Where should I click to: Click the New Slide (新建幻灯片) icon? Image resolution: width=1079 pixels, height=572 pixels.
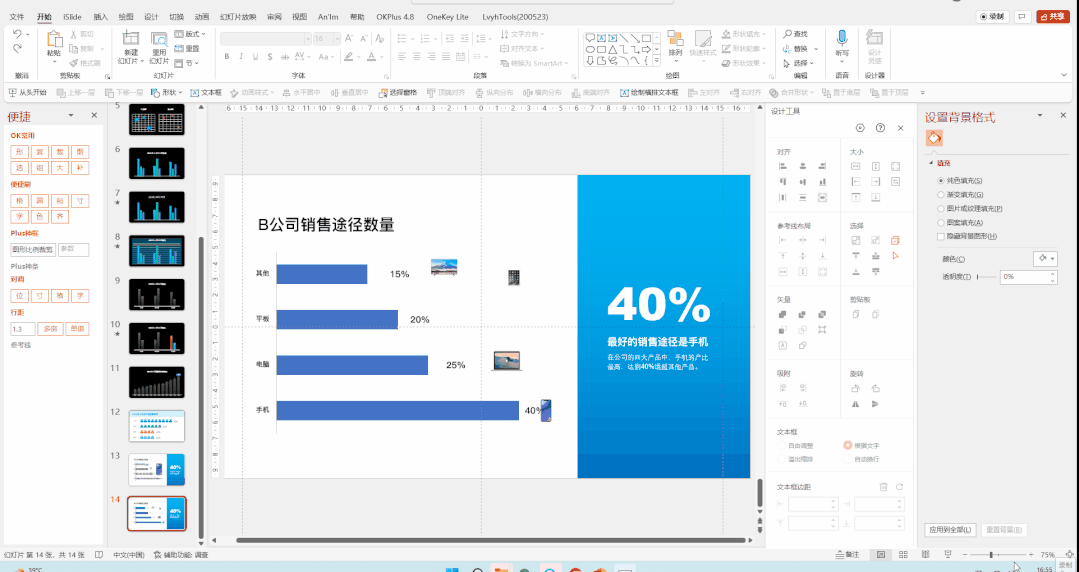coord(130,39)
